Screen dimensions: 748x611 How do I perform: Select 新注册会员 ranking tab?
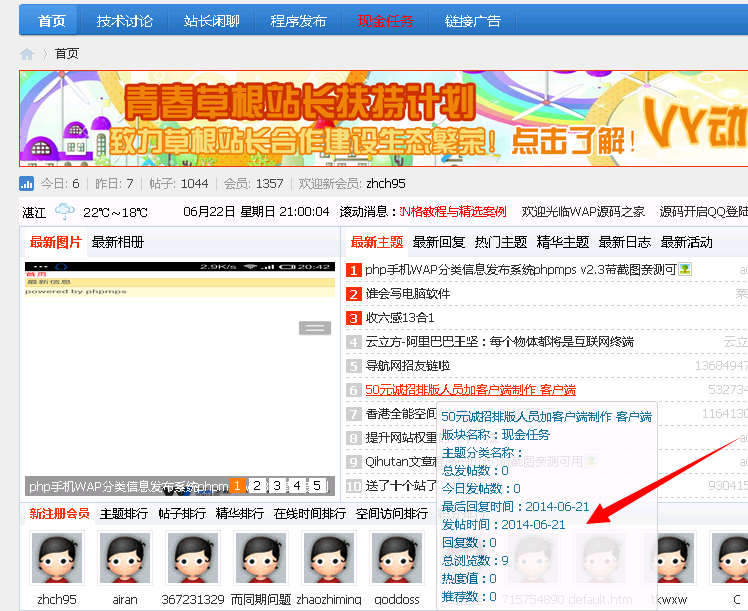click(x=59, y=513)
